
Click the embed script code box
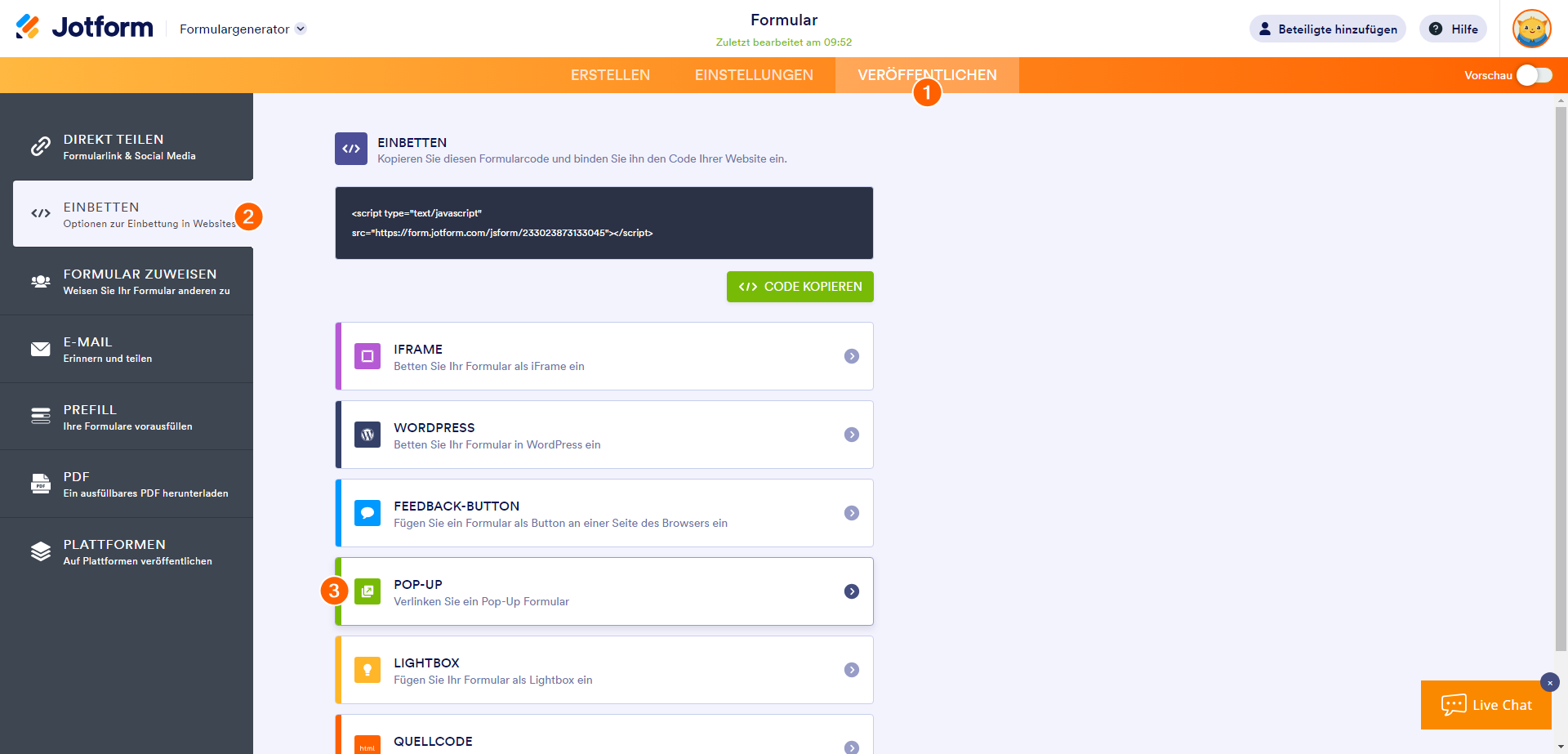[x=604, y=223]
